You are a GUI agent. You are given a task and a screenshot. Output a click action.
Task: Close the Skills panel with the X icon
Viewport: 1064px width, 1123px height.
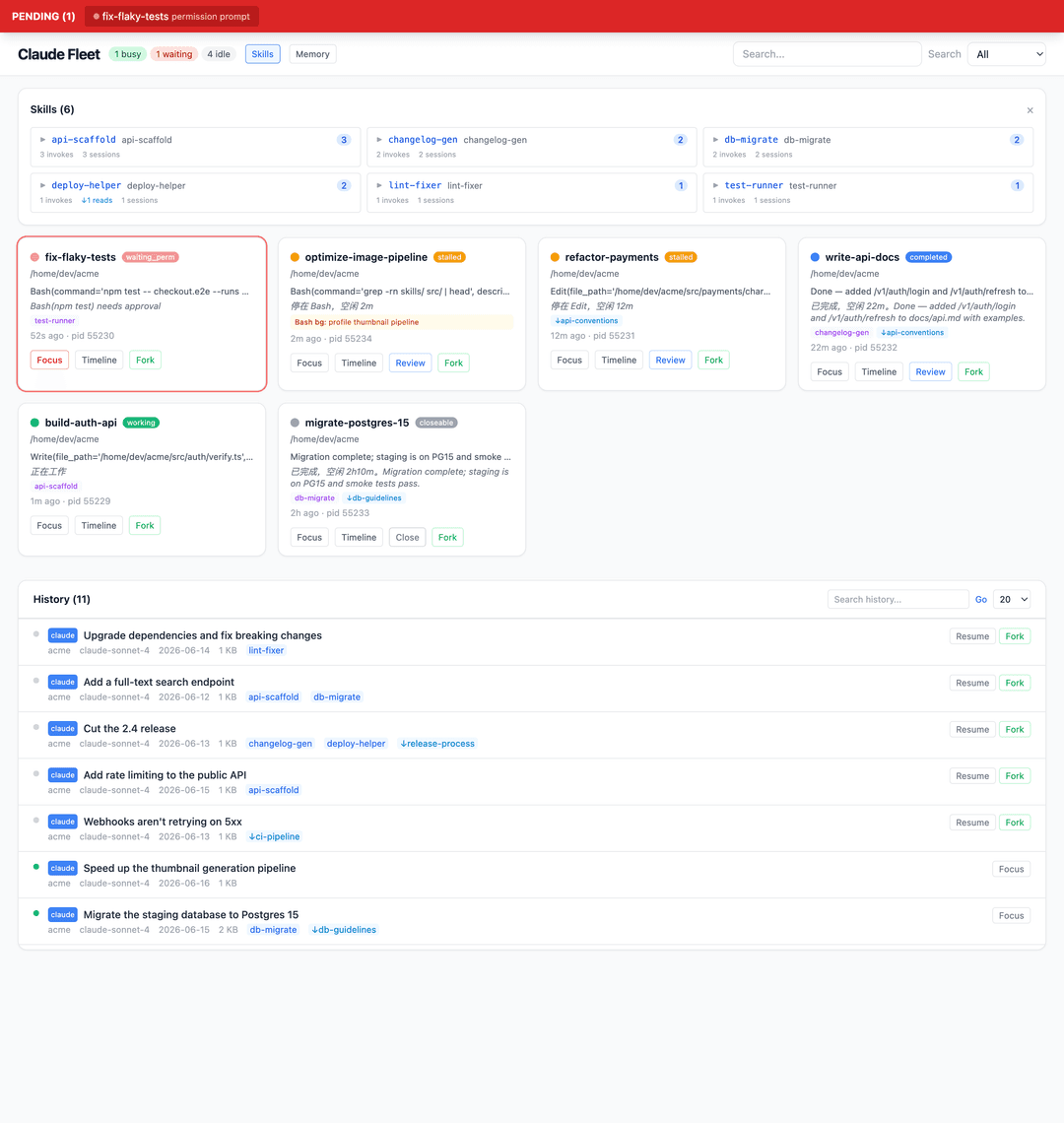coord(1030,110)
